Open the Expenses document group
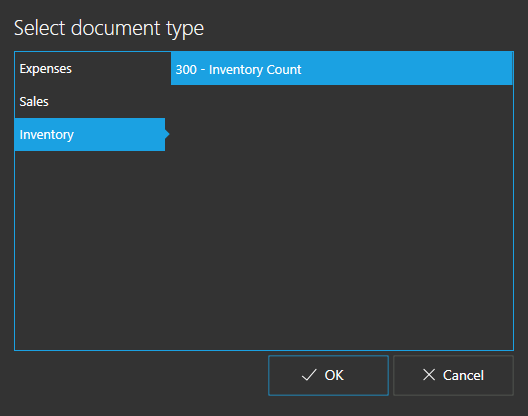The width and height of the screenshot is (528, 416). tap(90, 69)
